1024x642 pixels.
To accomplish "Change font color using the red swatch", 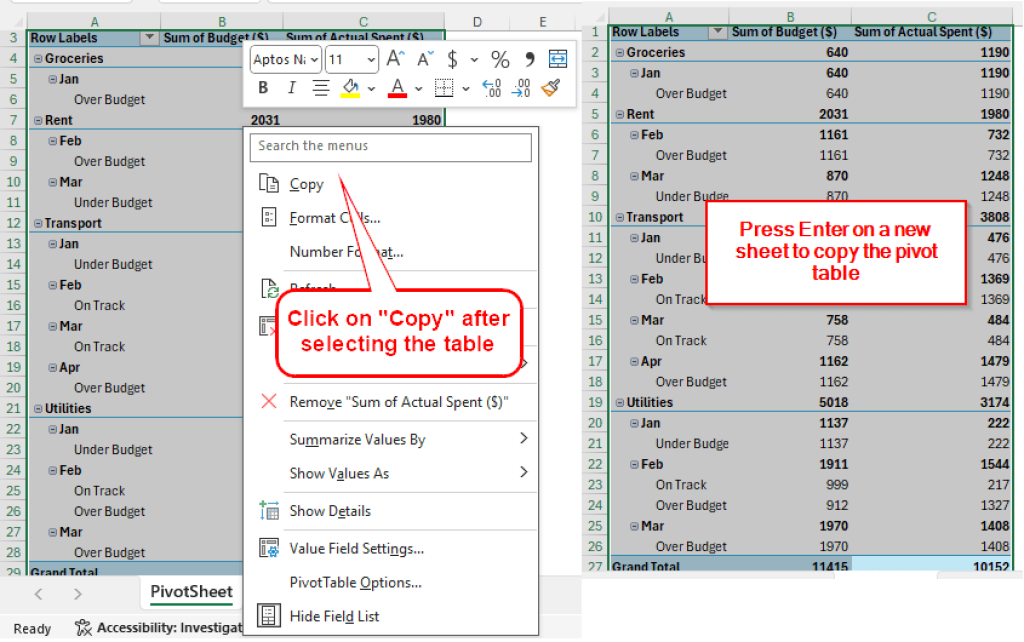I will 397,88.
